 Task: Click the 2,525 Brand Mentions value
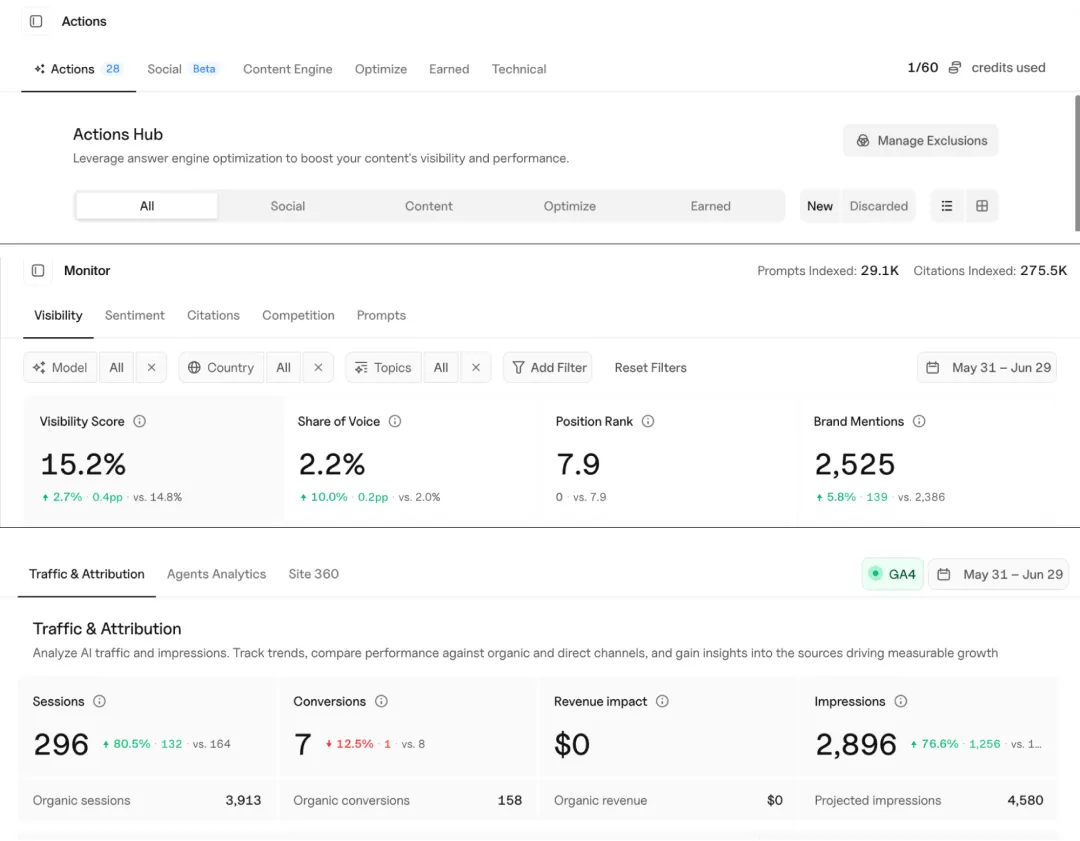click(x=854, y=464)
